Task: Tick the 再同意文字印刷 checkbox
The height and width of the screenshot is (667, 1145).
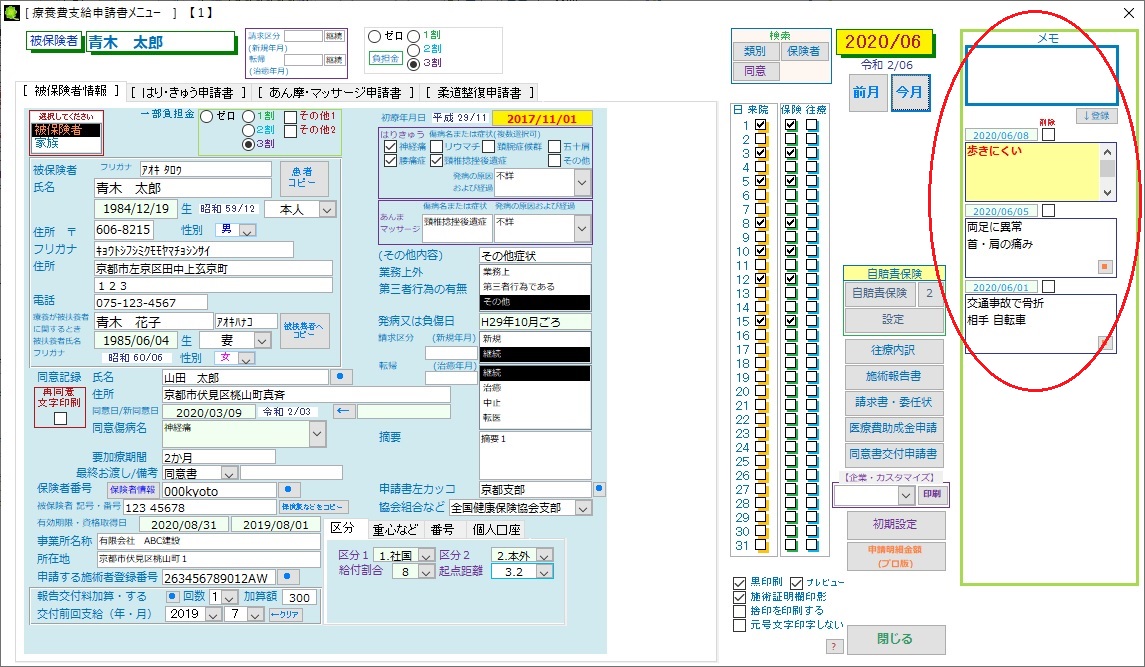Action: click(x=61, y=419)
